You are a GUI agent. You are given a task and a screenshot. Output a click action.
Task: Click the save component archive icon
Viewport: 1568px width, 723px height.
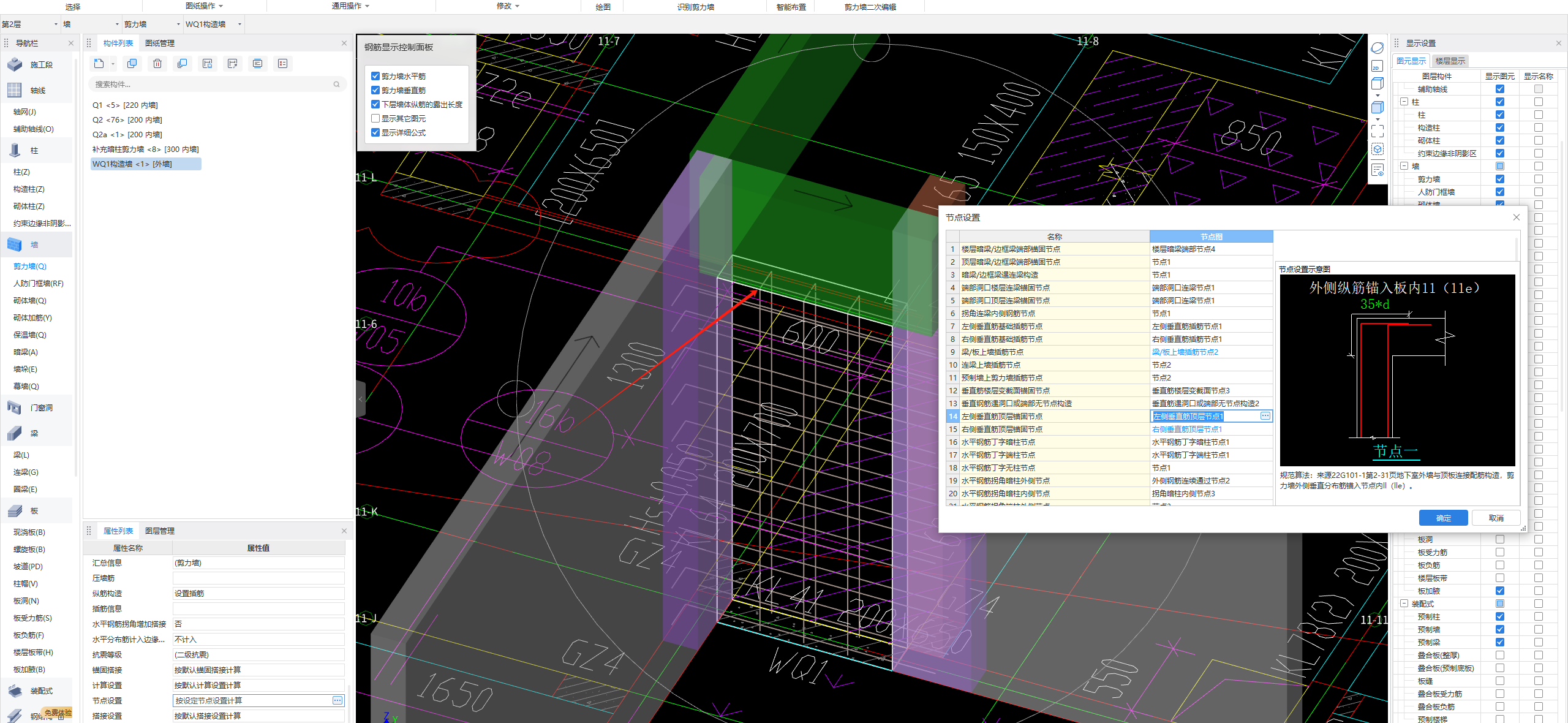click(208, 64)
